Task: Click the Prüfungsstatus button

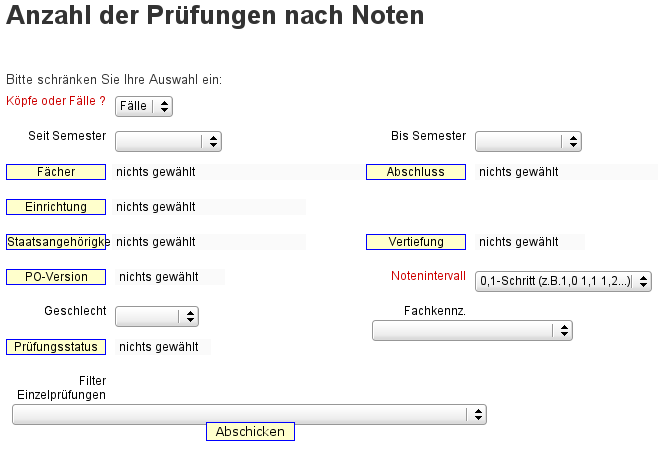Action: coord(56,347)
